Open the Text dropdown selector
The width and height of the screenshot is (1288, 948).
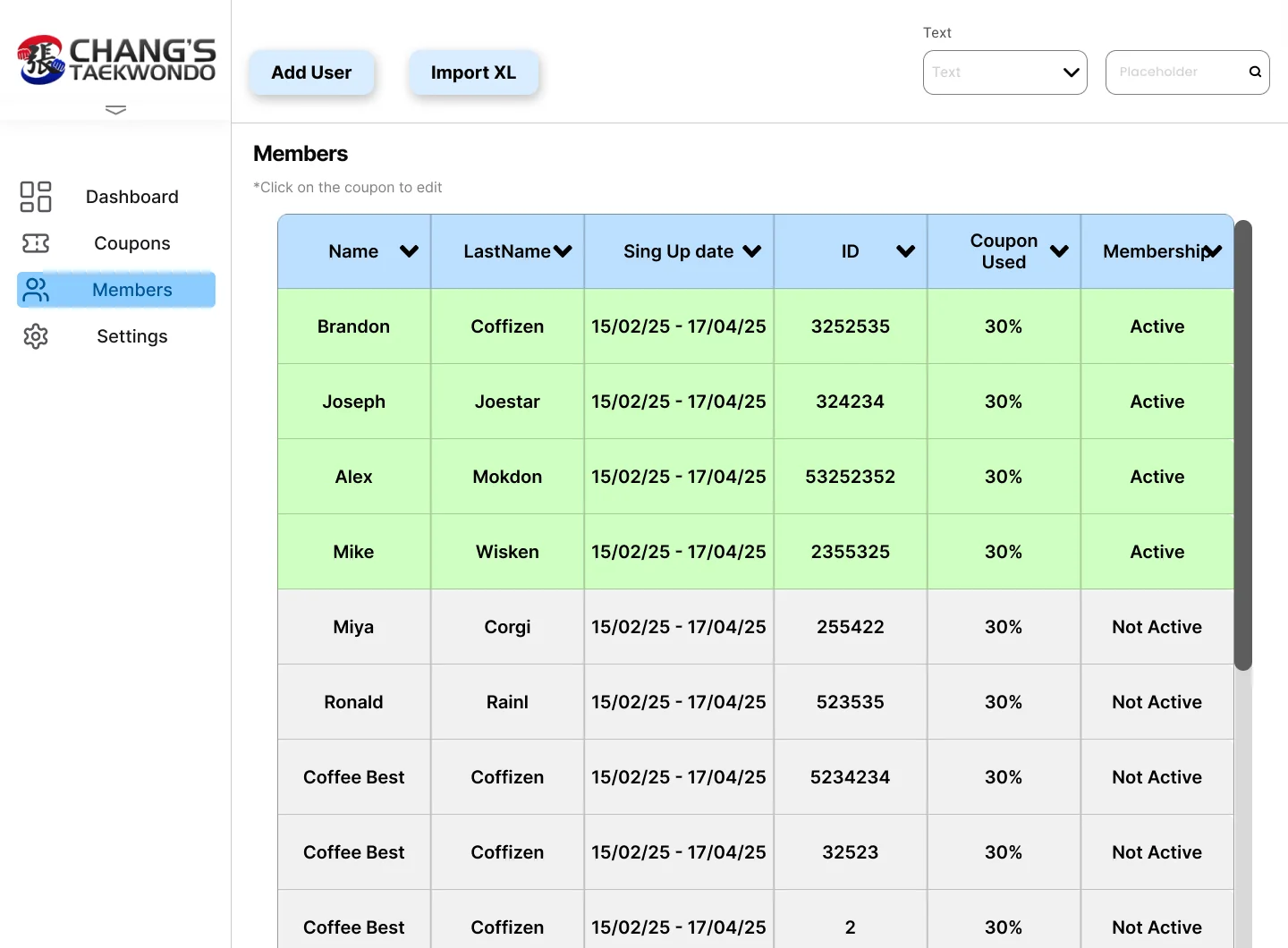click(1005, 72)
